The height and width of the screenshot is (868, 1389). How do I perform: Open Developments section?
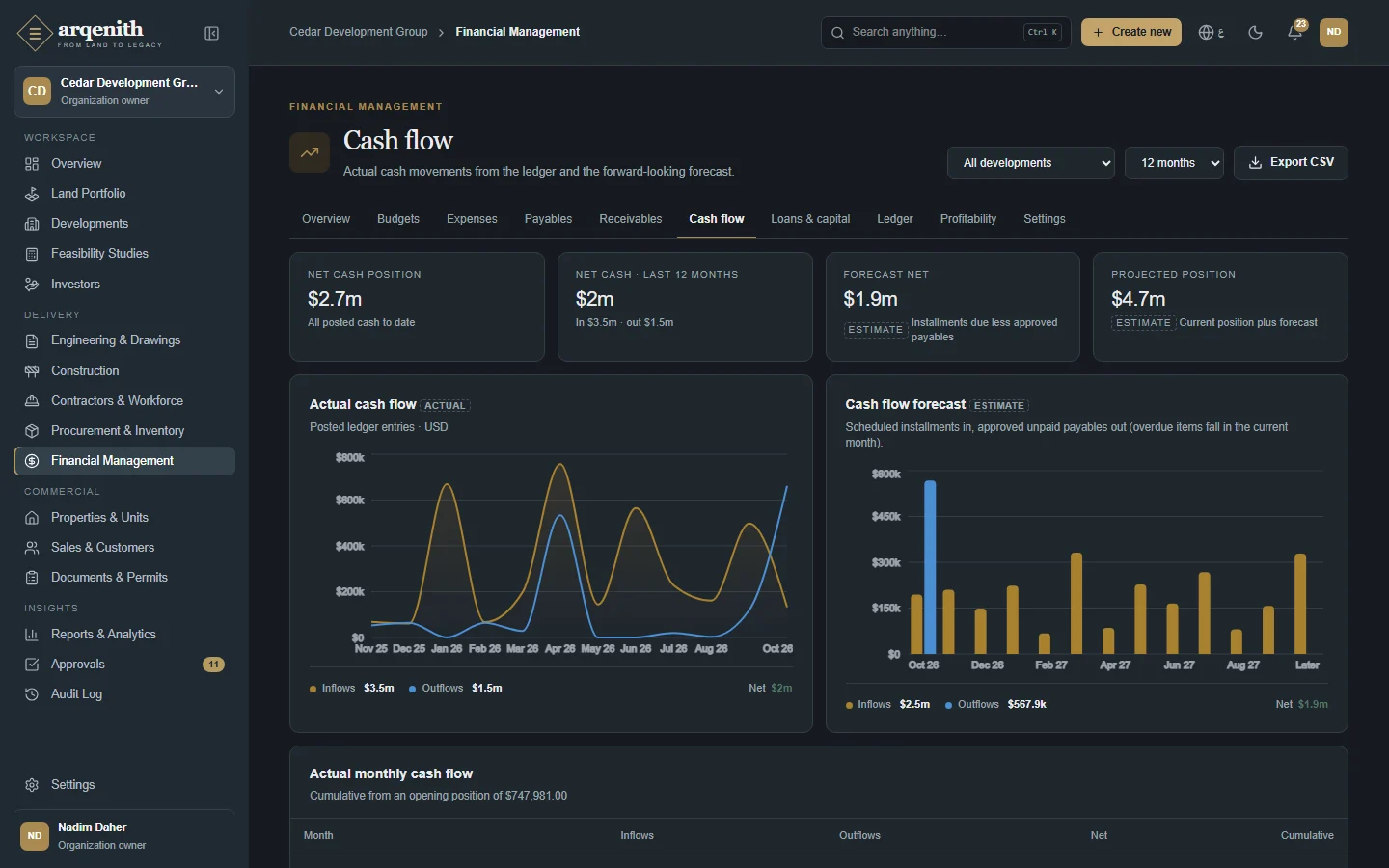[x=124, y=224]
